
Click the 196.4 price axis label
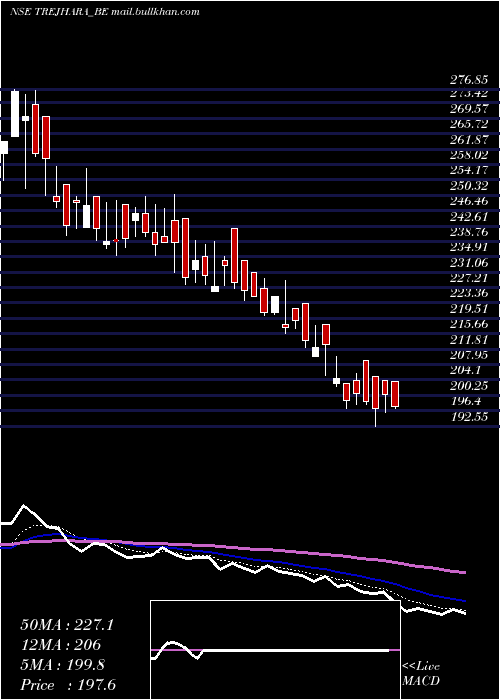pyautogui.click(x=467, y=401)
